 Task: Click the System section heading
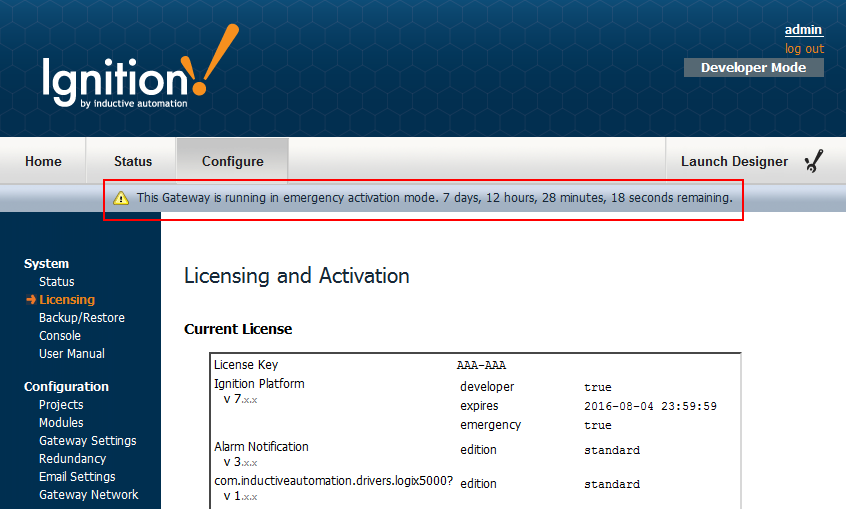pyautogui.click(x=46, y=264)
